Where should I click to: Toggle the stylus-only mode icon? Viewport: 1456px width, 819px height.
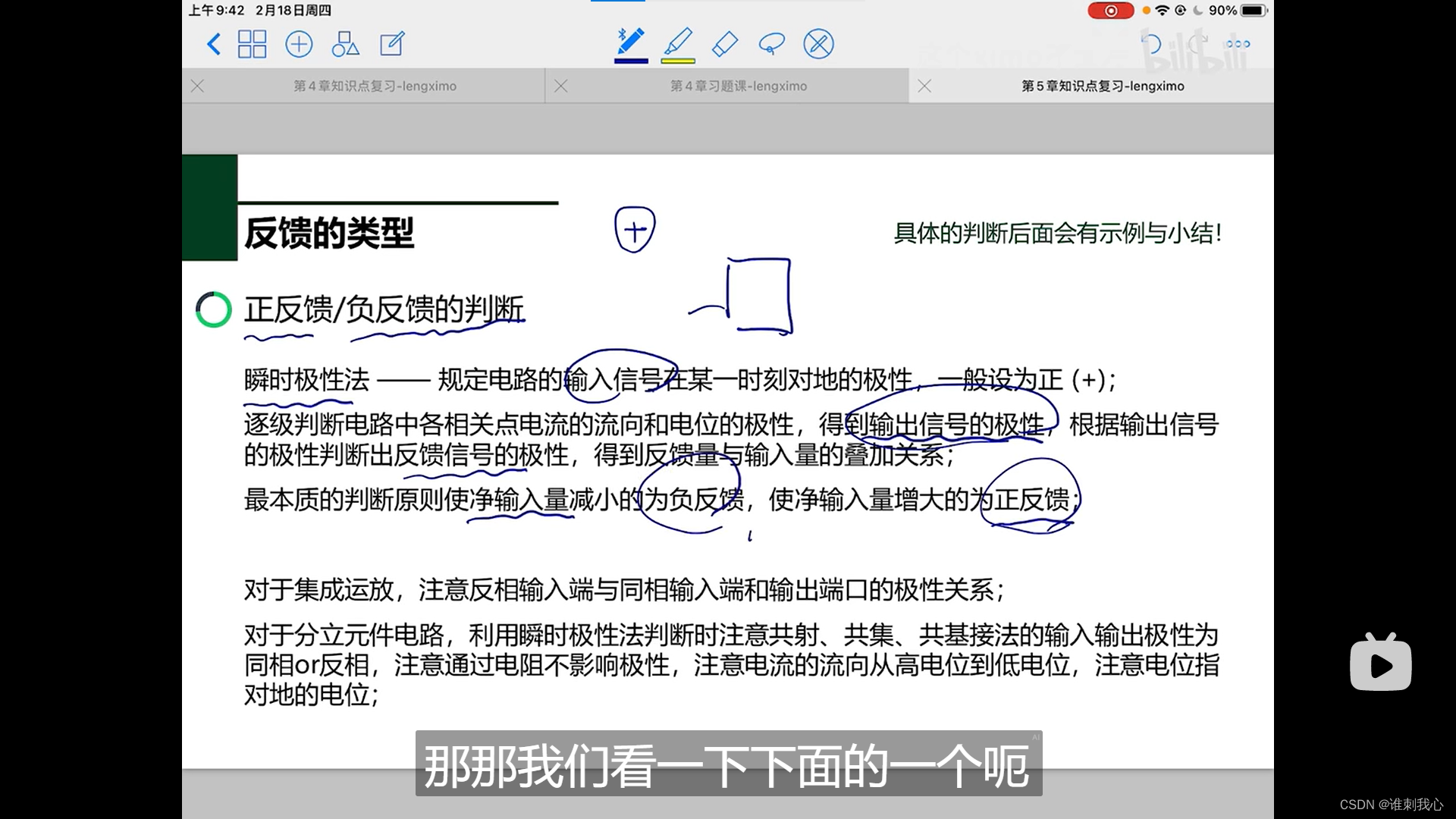(x=818, y=44)
